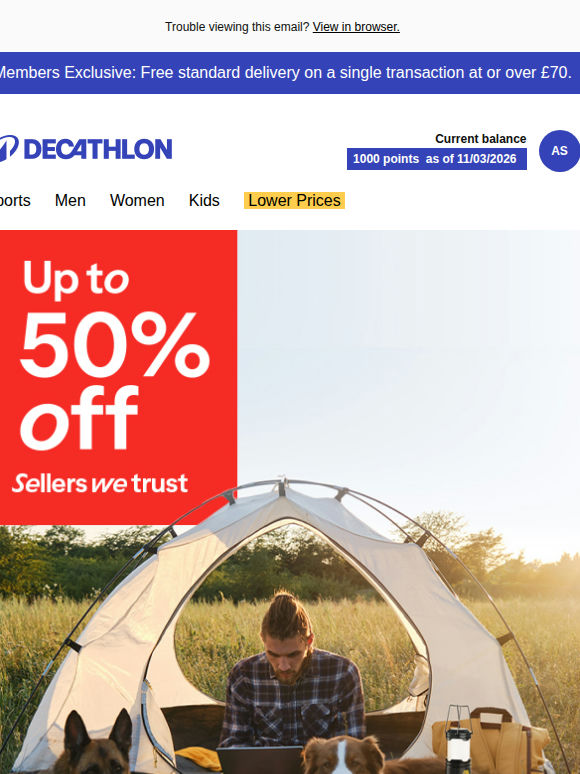Click the Members Exclusive free delivery banner
580x774 pixels.
click(290, 73)
